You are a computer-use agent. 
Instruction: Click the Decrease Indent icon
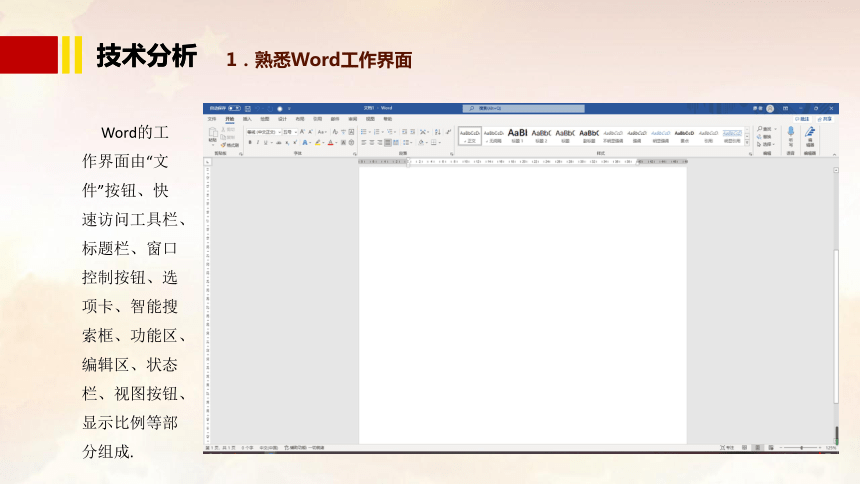tap(404, 132)
